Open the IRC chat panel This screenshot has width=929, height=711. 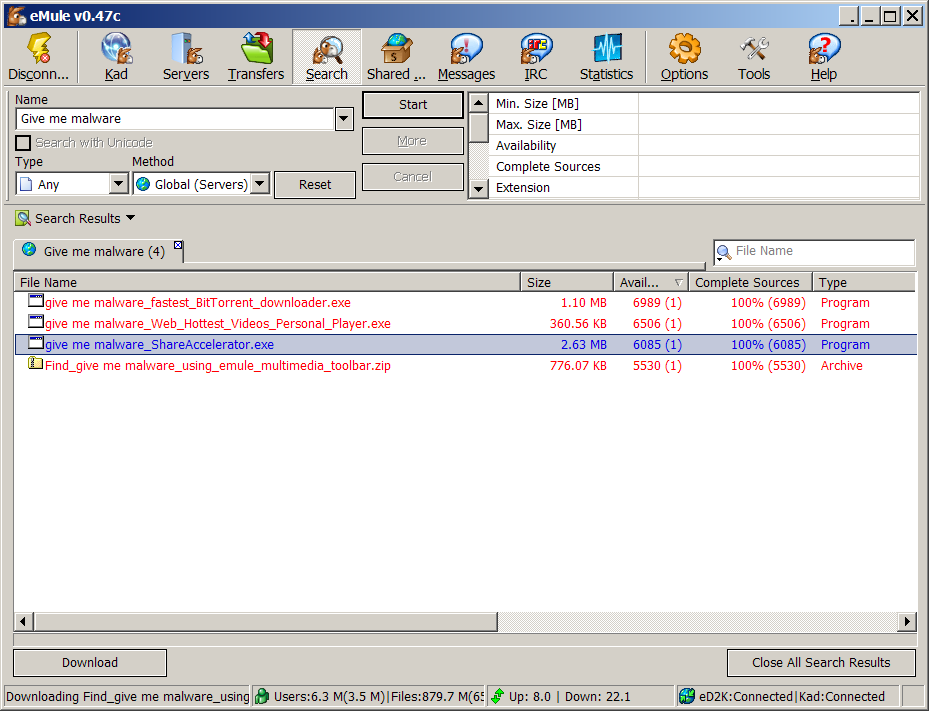click(536, 57)
